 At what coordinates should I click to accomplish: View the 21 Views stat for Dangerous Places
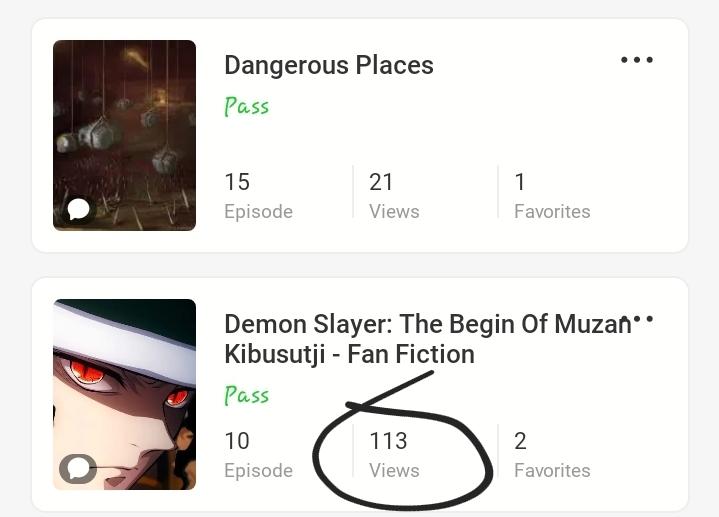[x=393, y=195]
